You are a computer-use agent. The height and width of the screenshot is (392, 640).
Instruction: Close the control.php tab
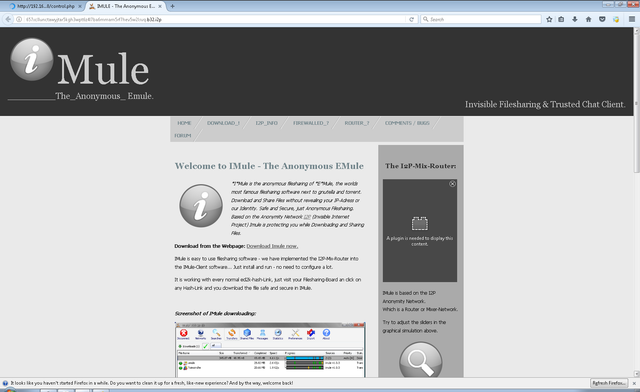pyautogui.click(x=80, y=6)
